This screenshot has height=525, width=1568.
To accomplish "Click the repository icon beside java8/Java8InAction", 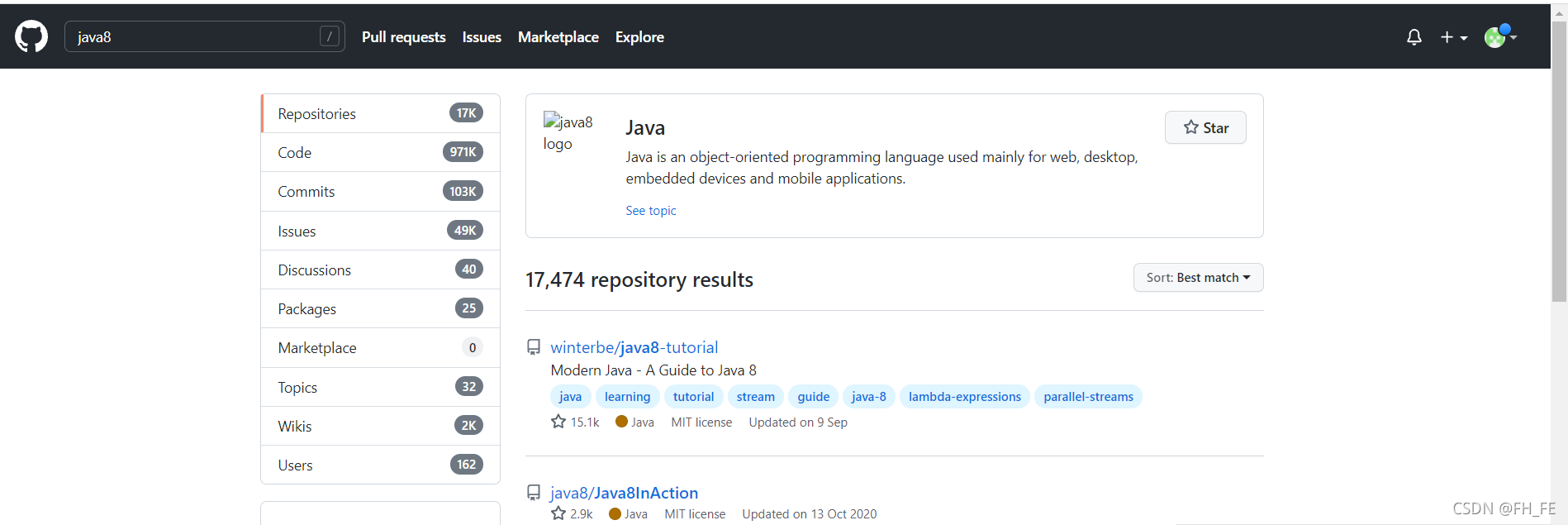I will [x=534, y=493].
